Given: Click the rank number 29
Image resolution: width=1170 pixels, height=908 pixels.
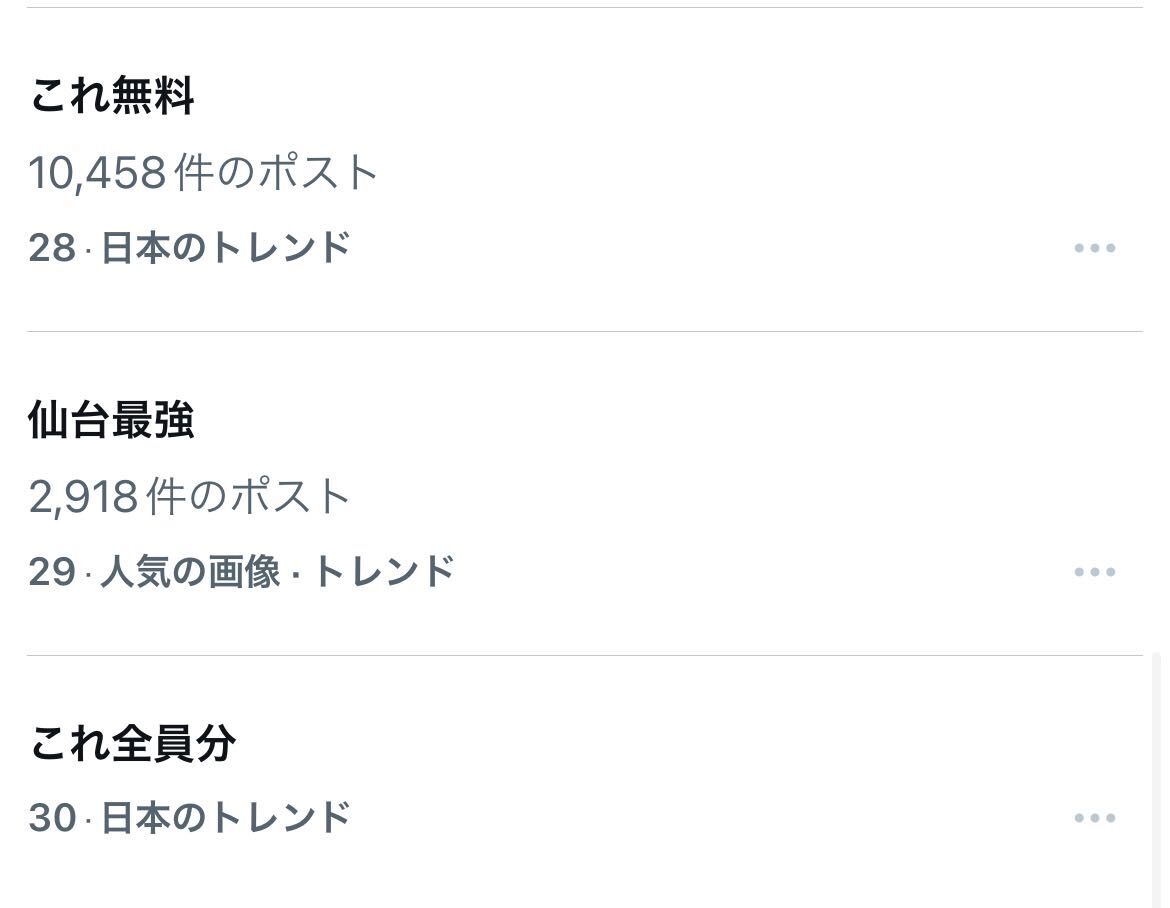Looking at the screenshot, I should pyautogui.click(x=52, y=572).
